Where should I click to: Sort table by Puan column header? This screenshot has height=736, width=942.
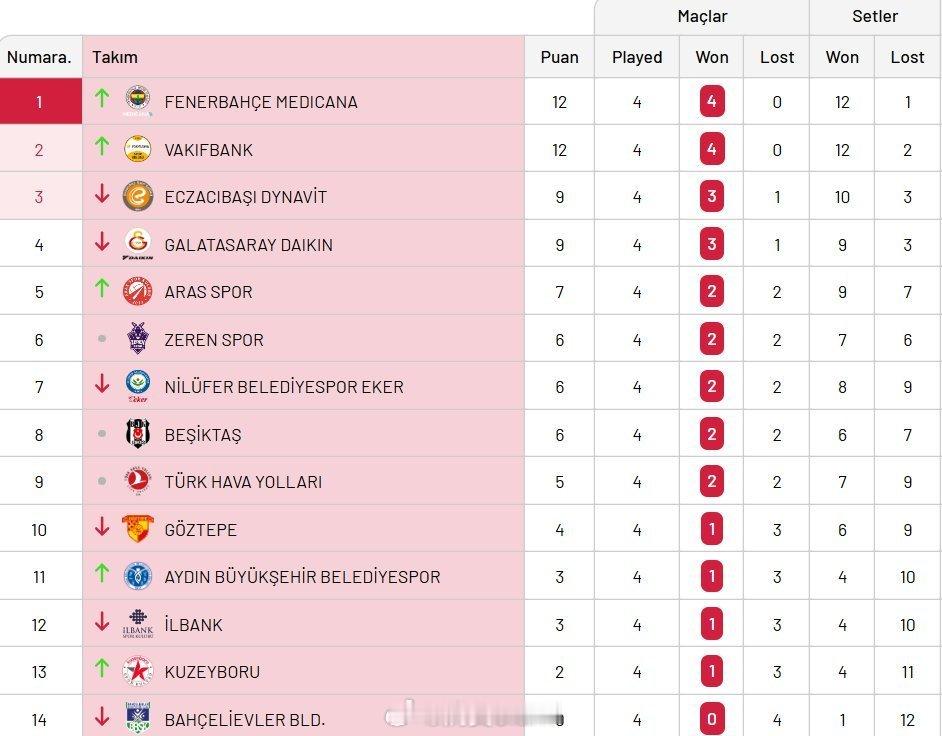click(559, 57)
